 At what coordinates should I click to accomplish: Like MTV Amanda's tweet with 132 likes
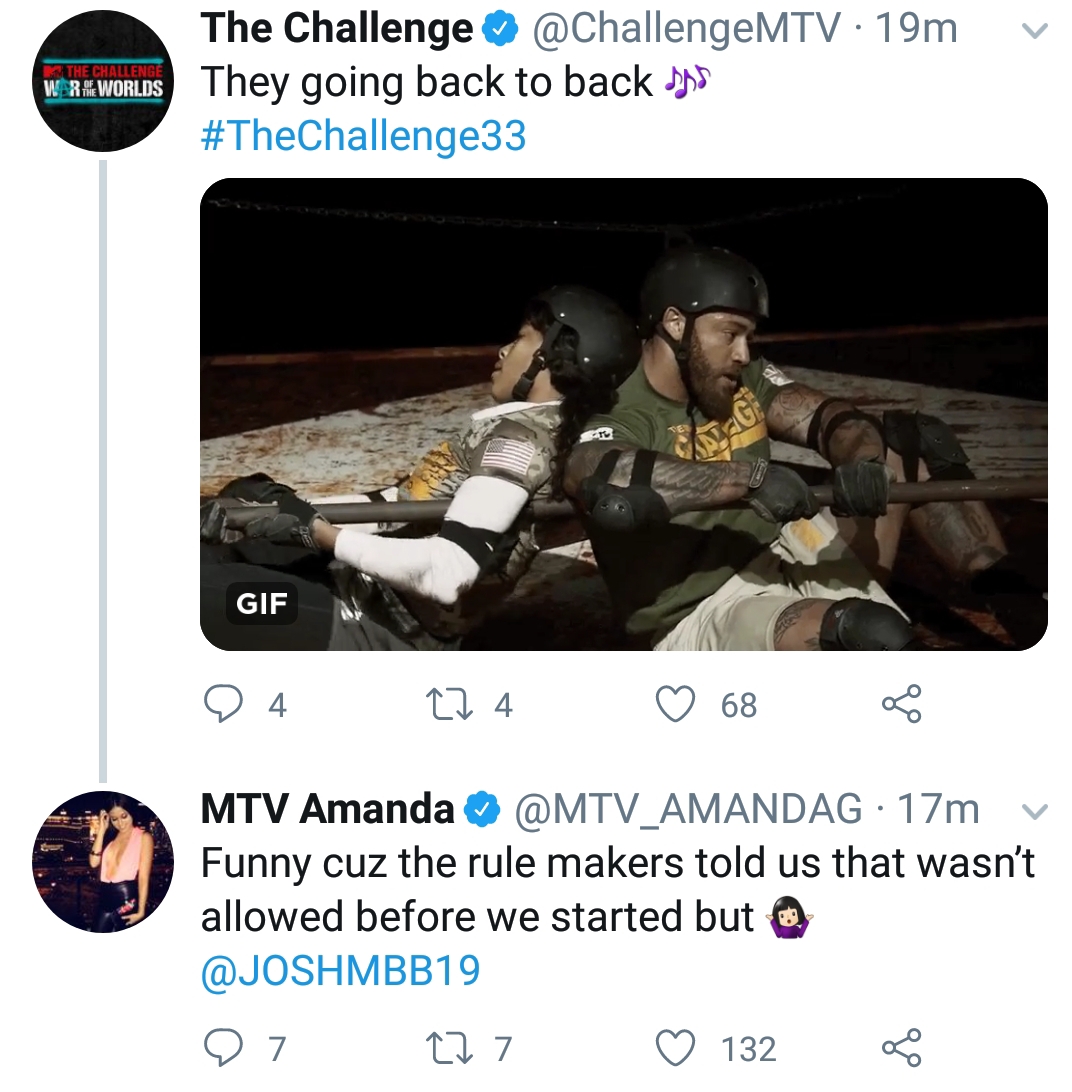675,1048
